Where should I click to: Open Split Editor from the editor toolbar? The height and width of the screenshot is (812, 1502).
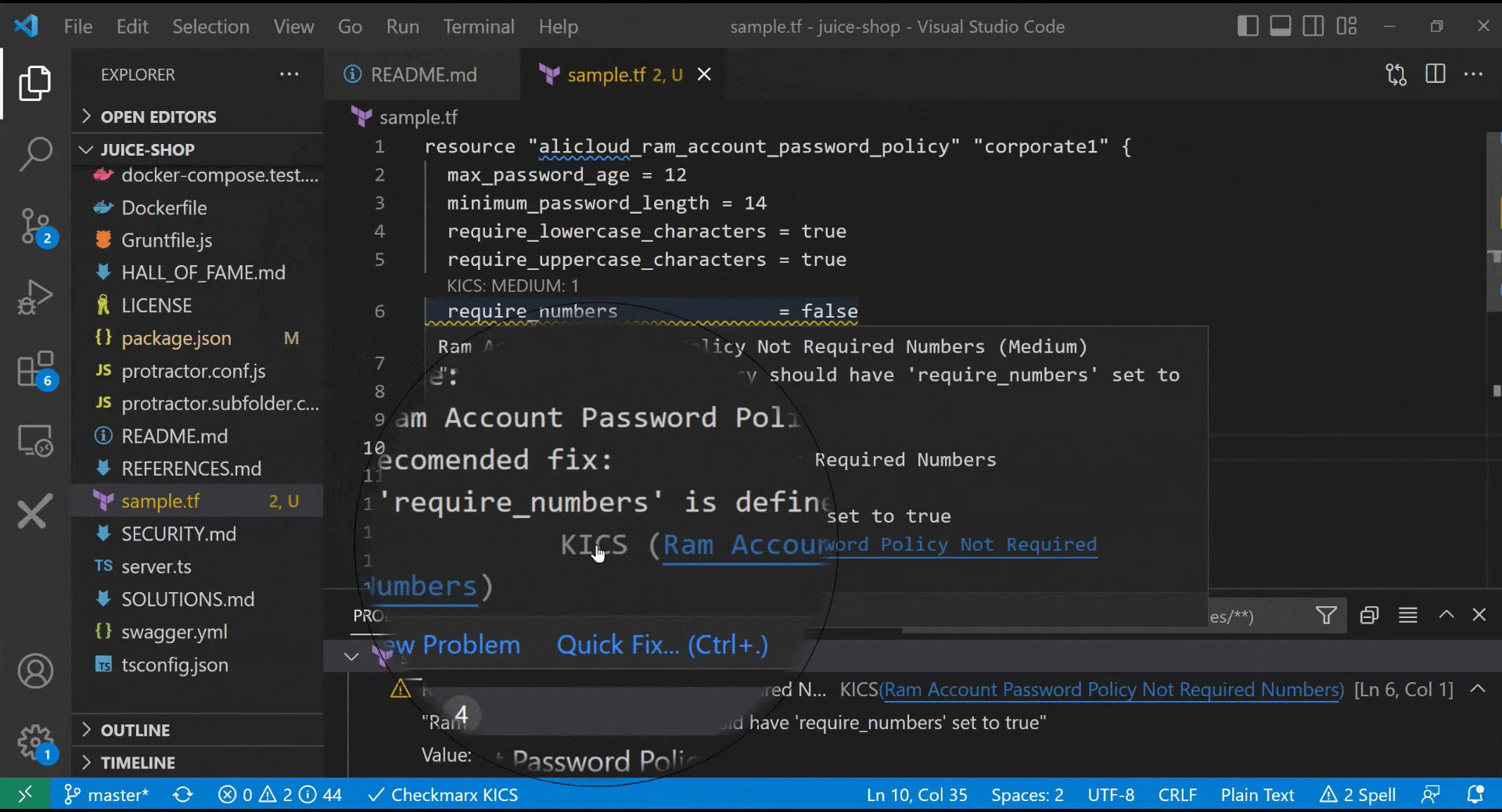click(1436, 74)
